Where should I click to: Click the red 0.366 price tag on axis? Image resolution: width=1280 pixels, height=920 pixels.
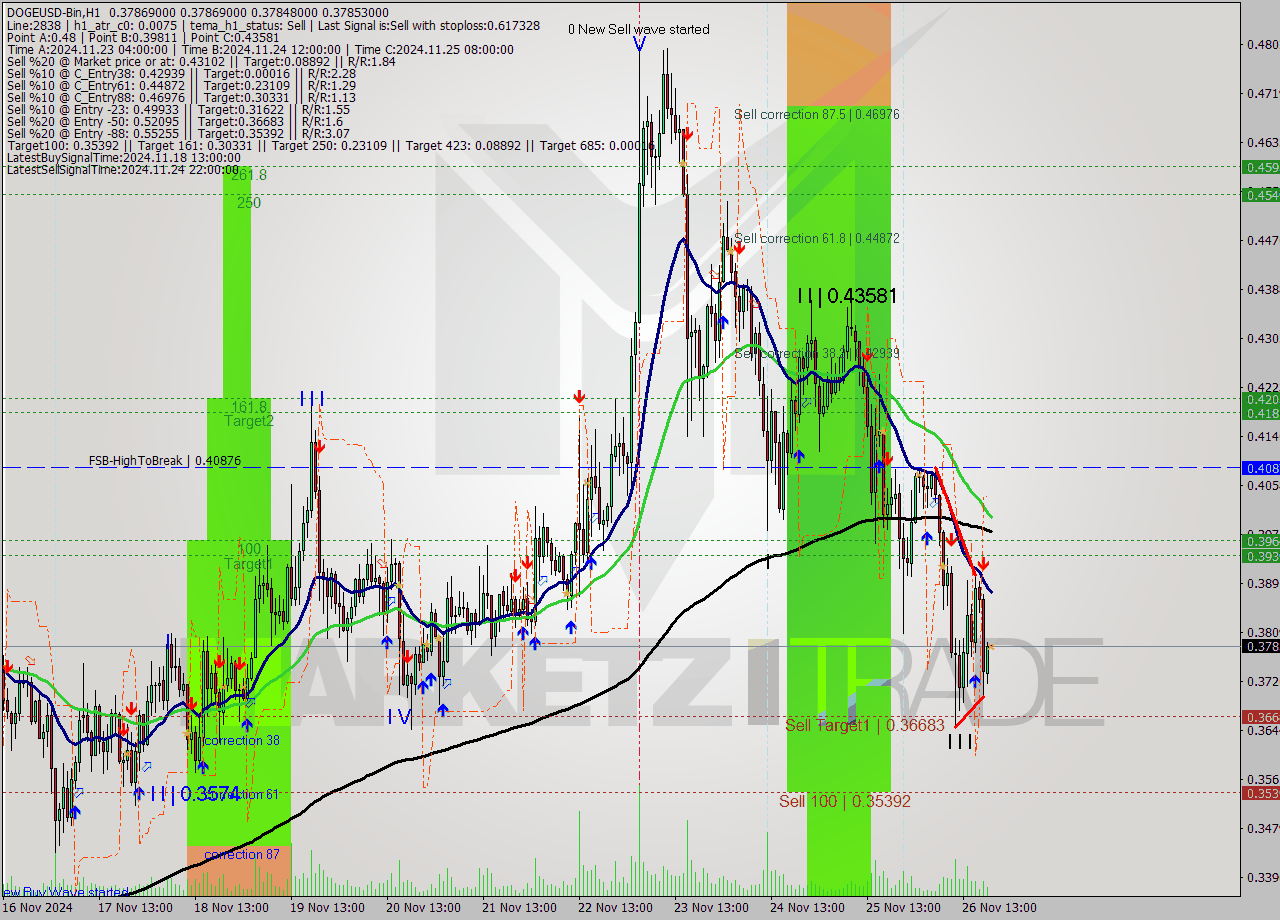click(x=1260, y=716)
